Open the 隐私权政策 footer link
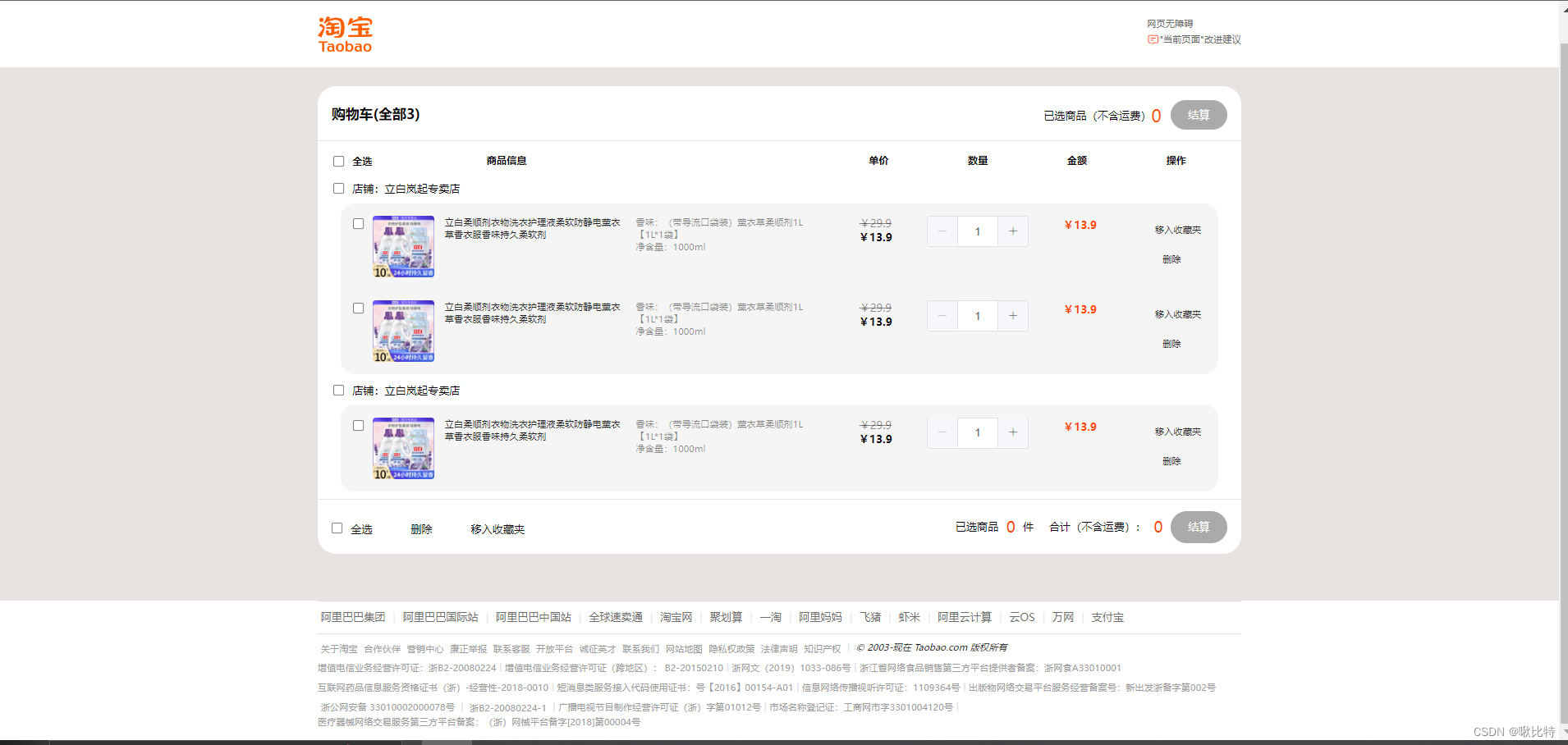 731,649
